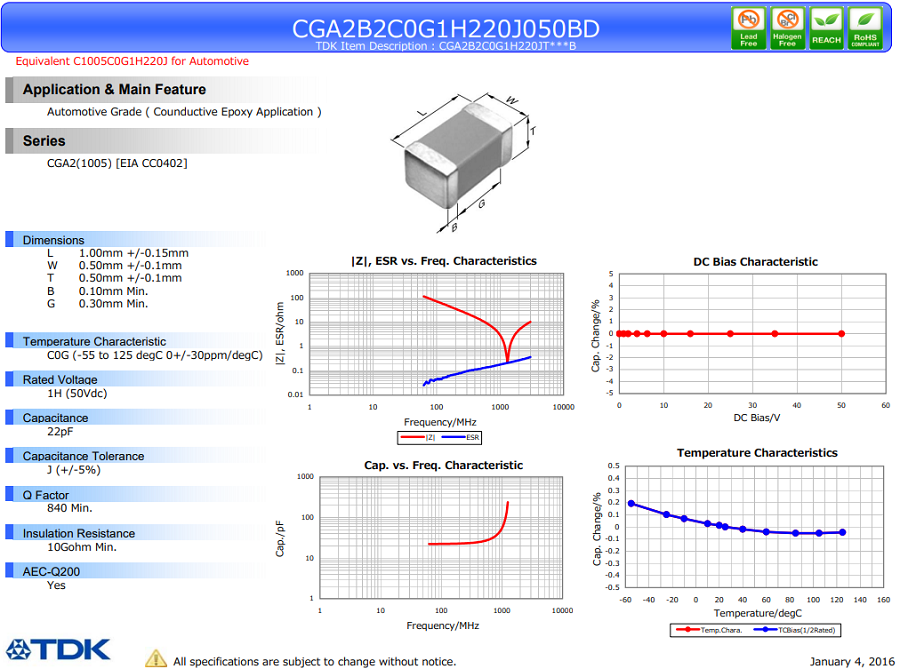Click the specifications subject to change notice
This screenshot has height=669, width=900.
(x=315, y=662)
